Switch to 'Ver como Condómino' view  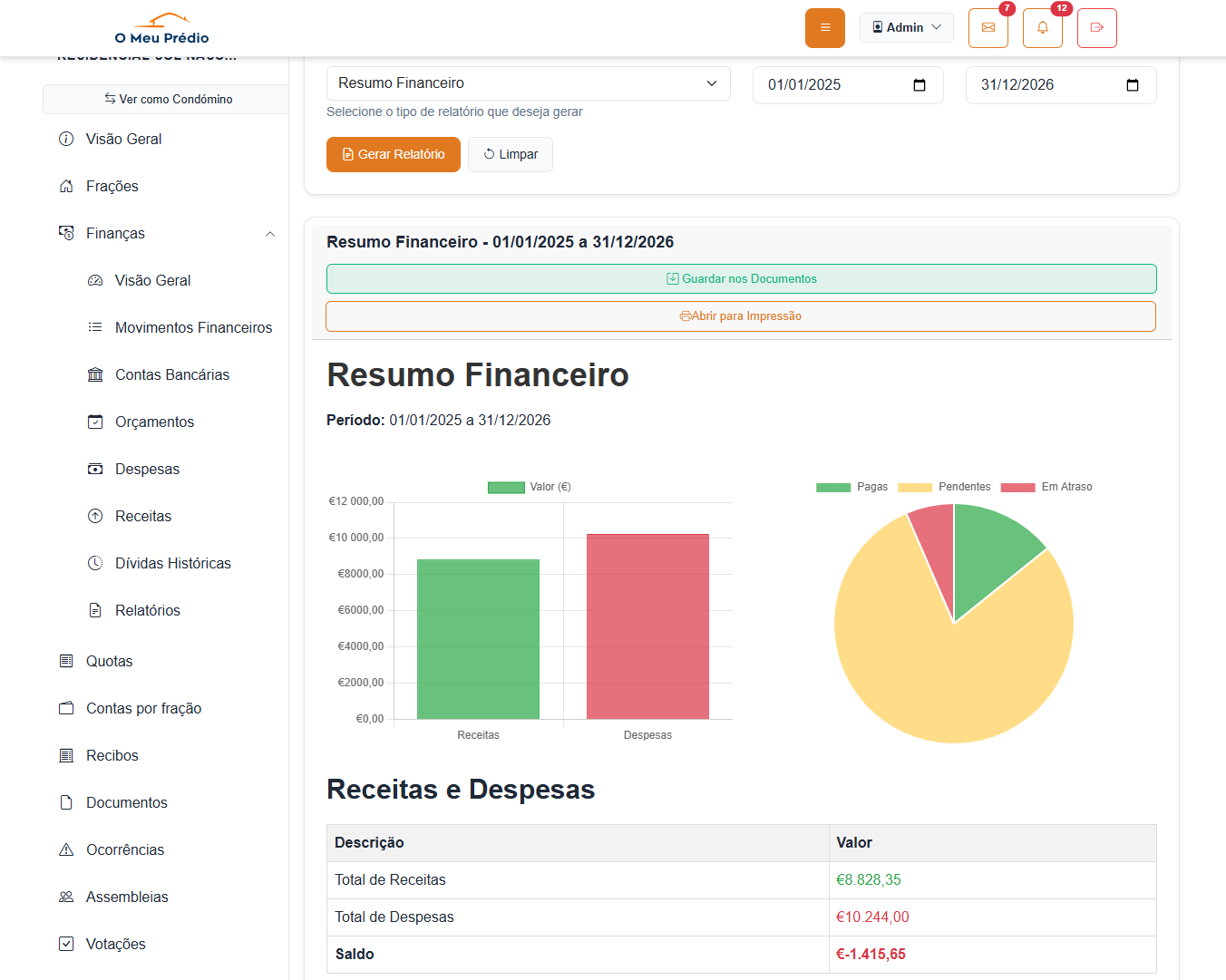click(165, 99)
